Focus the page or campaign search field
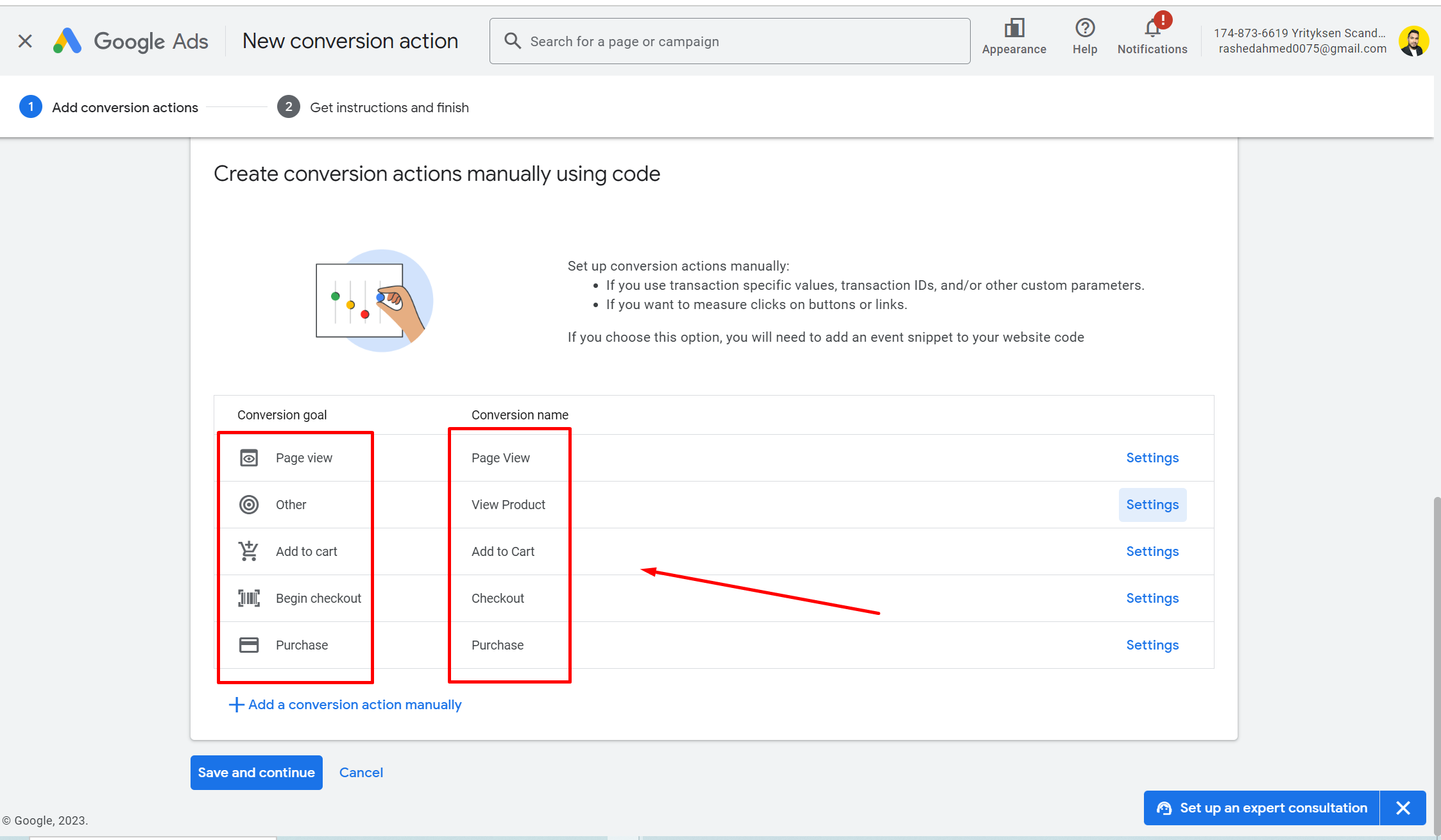The width and height of the screenshot is (1441, 840). coord(729,41)
